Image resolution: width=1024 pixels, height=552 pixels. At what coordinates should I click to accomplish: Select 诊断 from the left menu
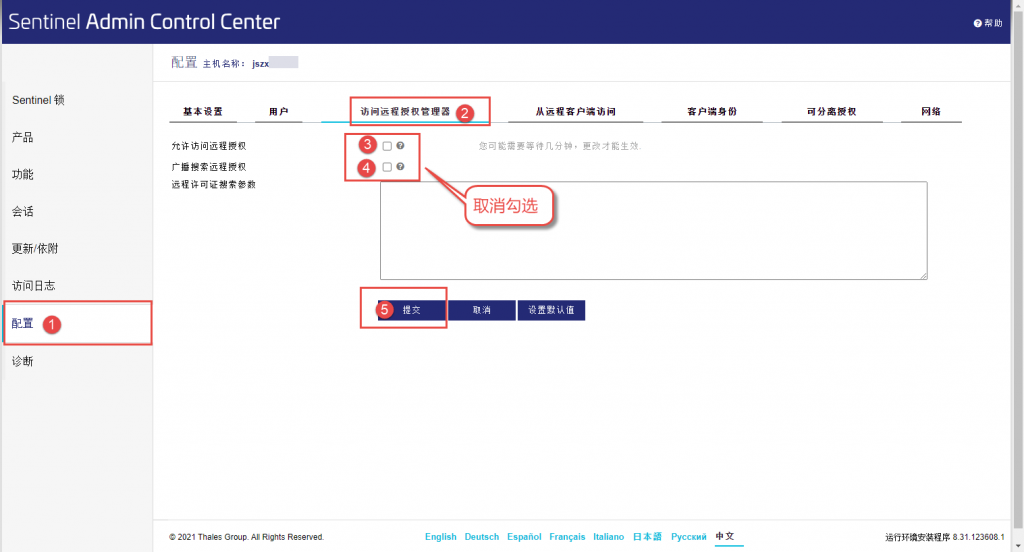pos(23,361)
